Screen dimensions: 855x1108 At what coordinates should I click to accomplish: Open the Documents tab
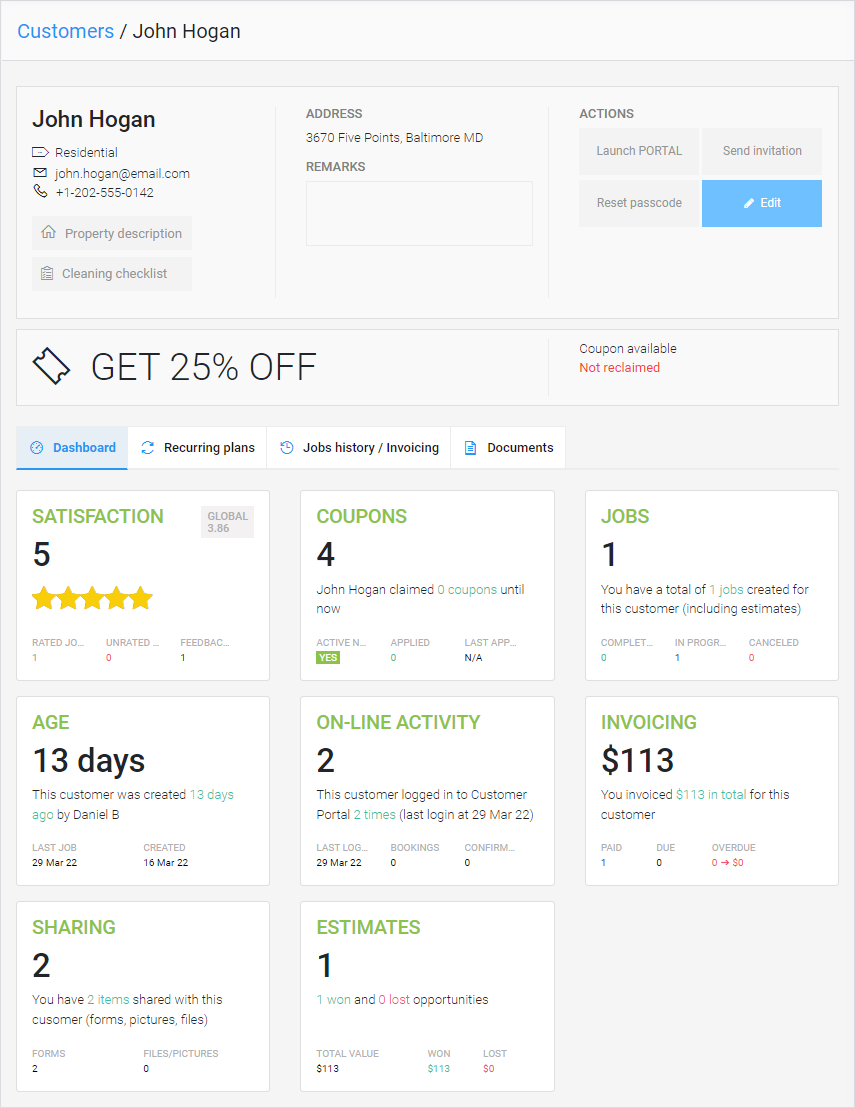(508, 448)
